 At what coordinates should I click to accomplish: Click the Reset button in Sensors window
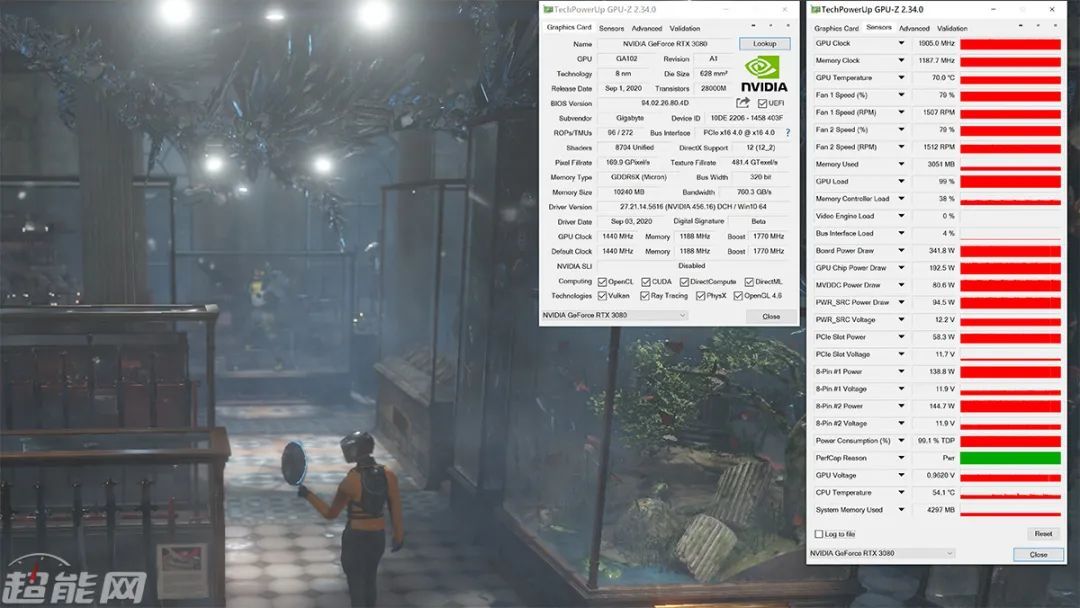pyautogui.click(x=1043, y=534)
